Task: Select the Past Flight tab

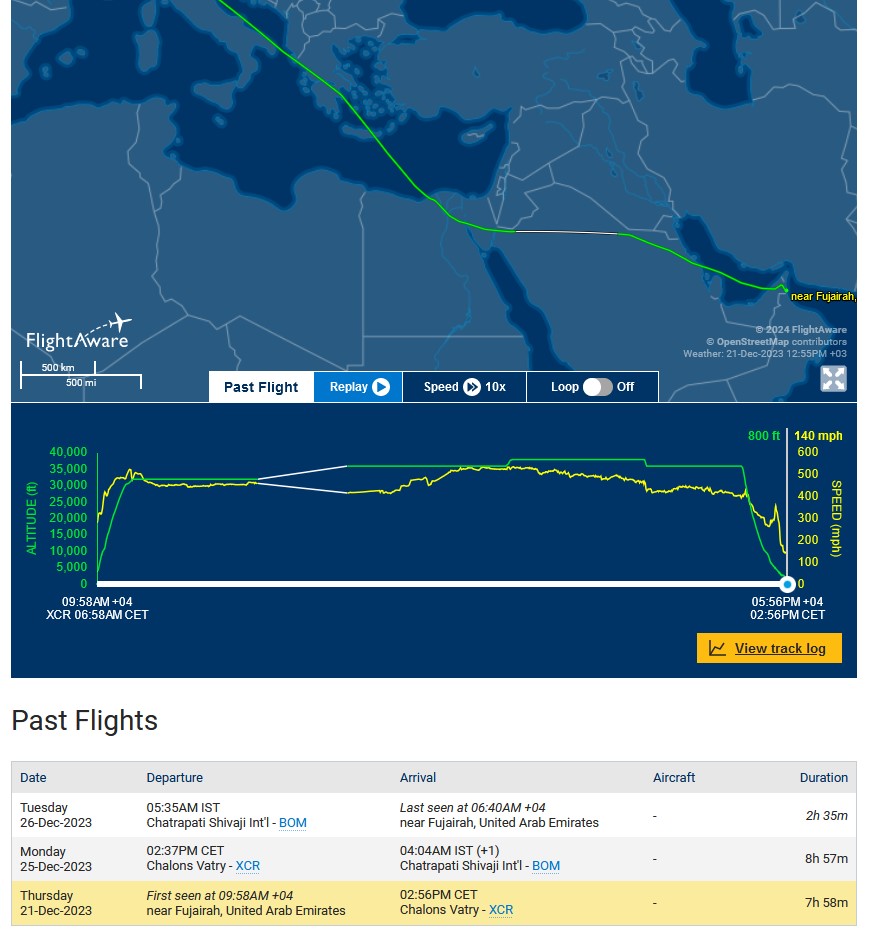Action: click(x=261, y=387)
